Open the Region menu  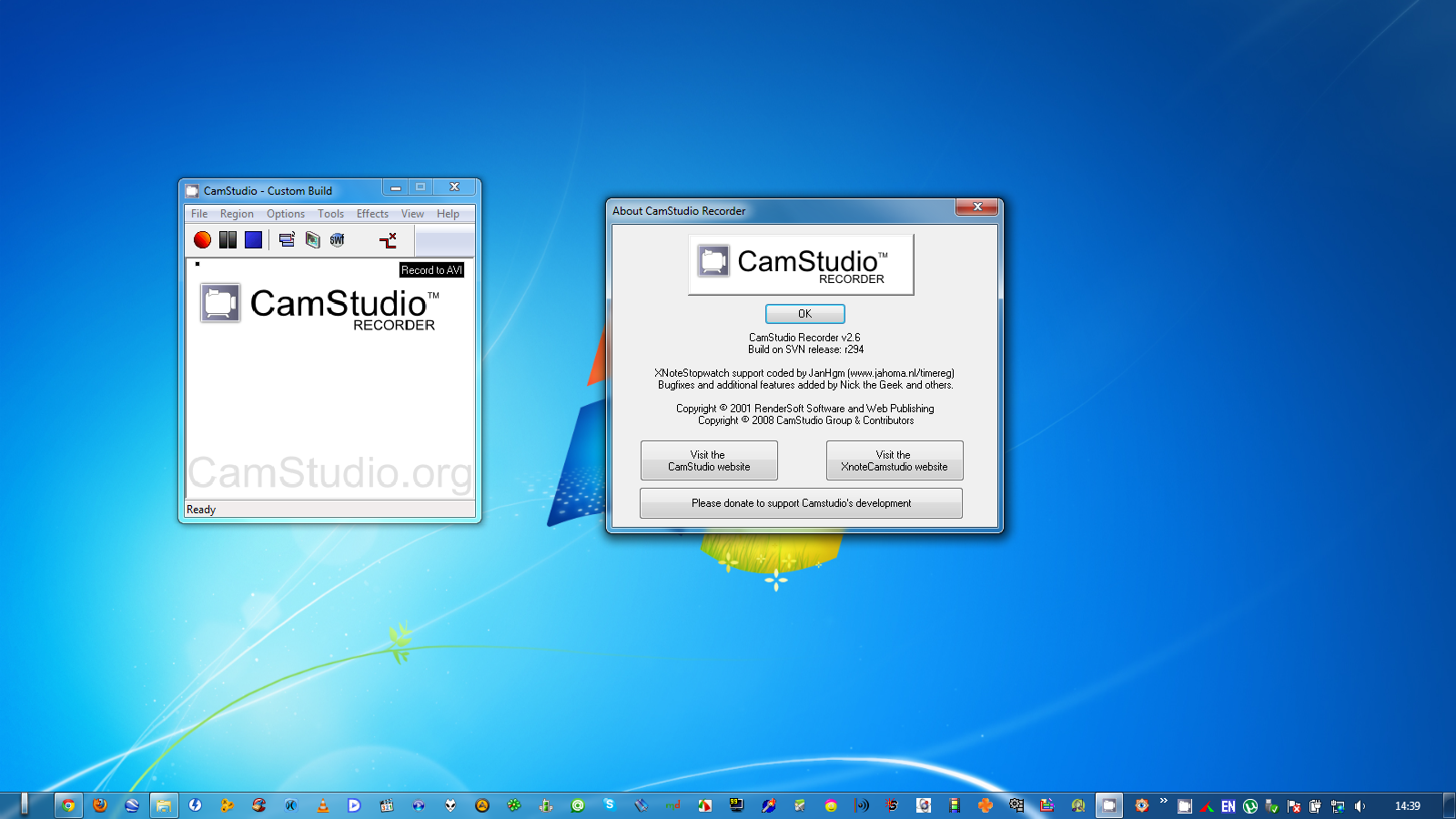click(x=237, y=214)
